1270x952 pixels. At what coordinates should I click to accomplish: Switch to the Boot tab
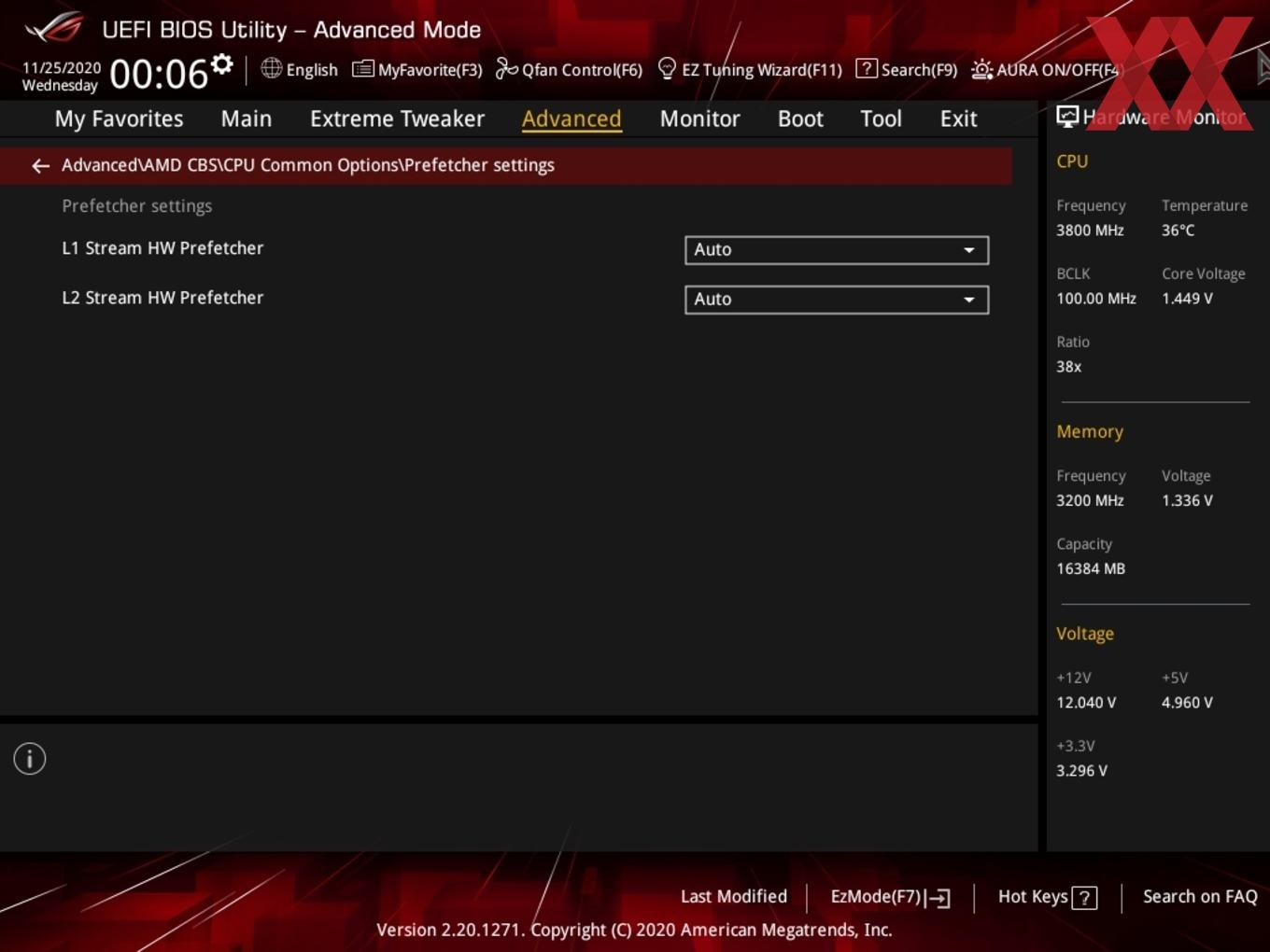(x=800, y=119)
